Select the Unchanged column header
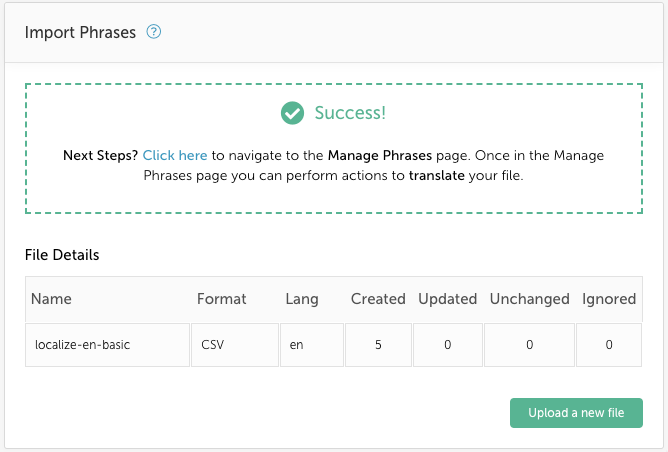 (530, 299)
